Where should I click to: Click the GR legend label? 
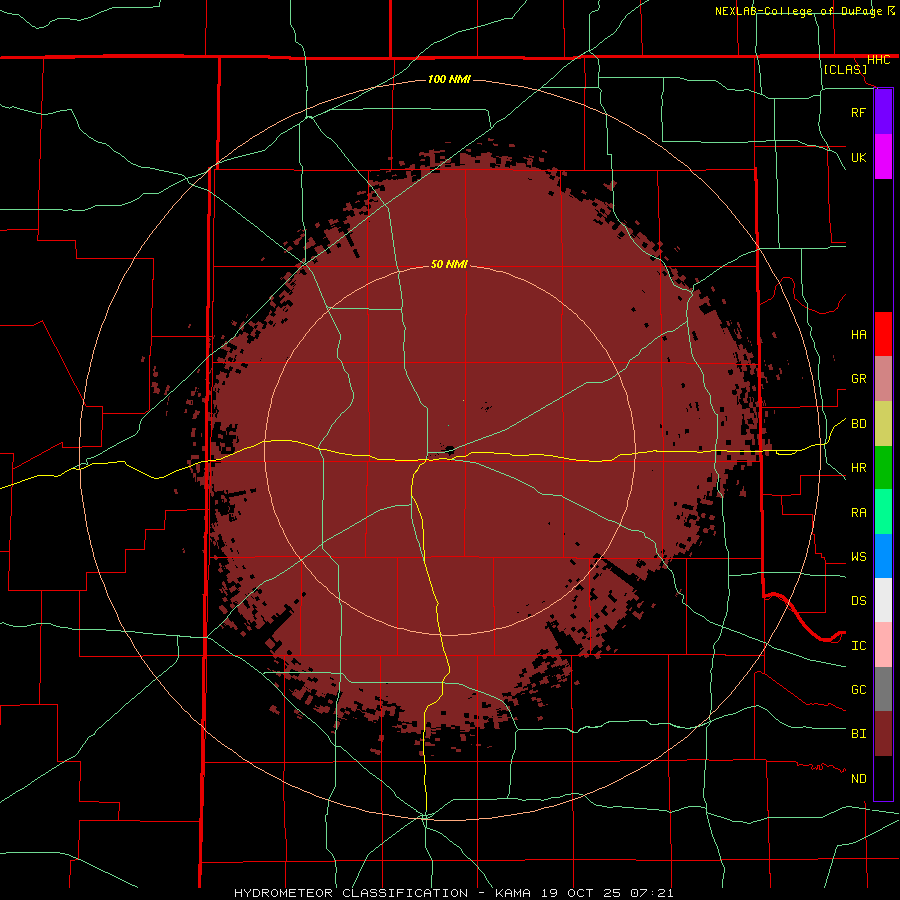click(858, 378)
